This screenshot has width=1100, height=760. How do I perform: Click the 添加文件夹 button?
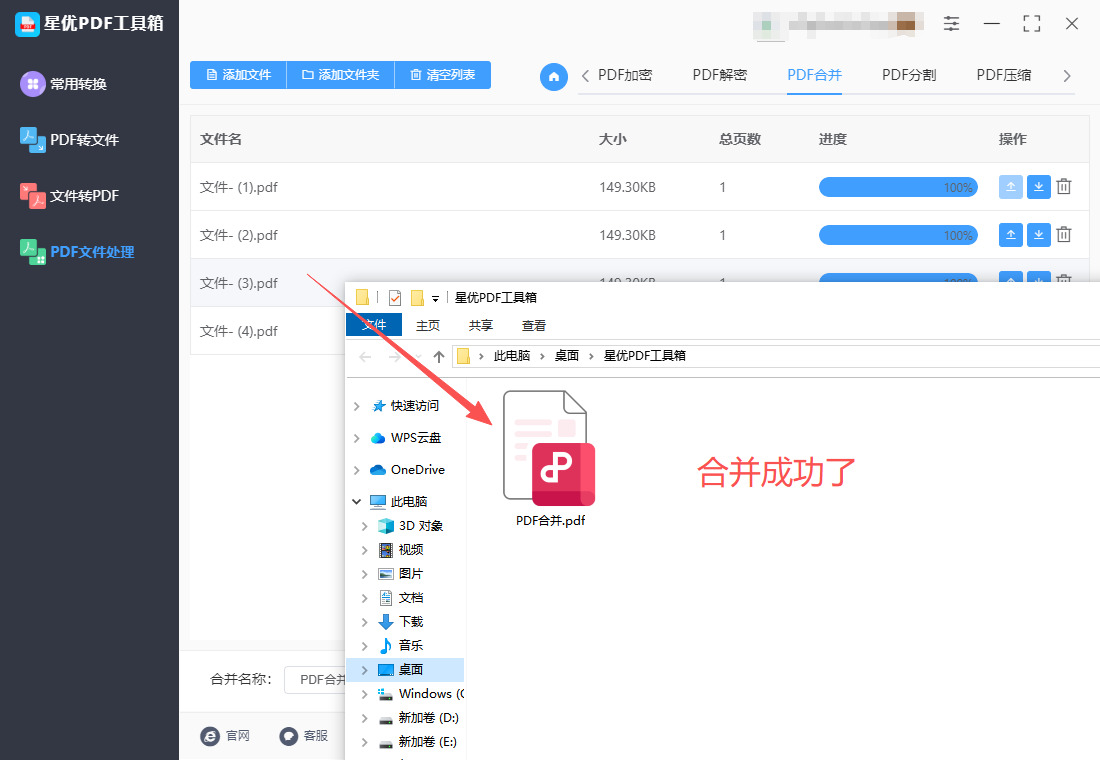pos(341,75)
